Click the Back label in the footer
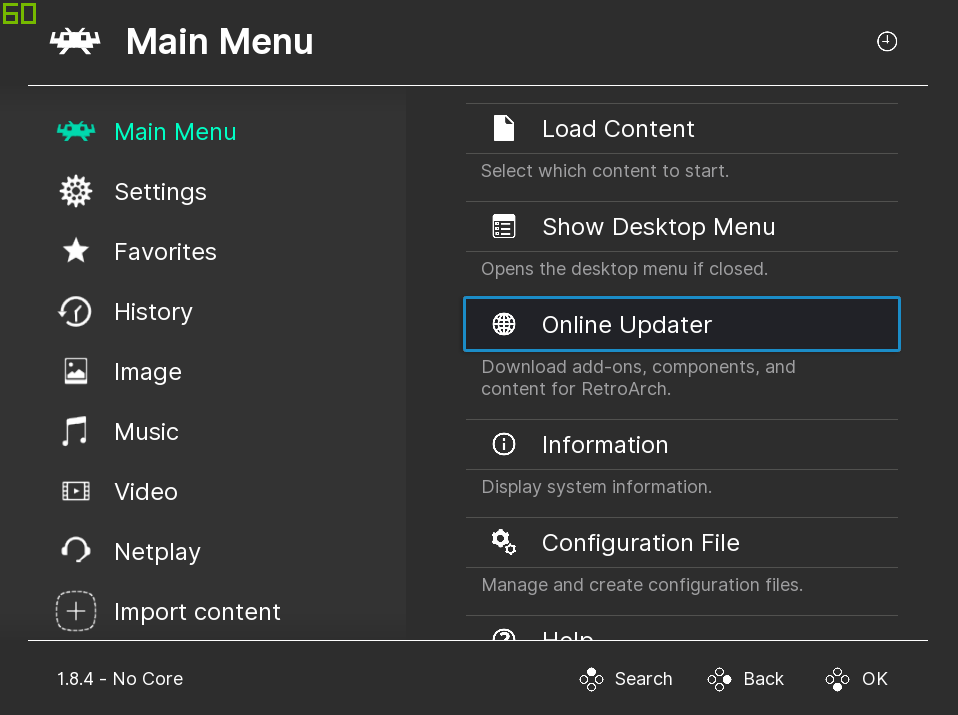Screen dimensions: 958x715 pos(763,679)
